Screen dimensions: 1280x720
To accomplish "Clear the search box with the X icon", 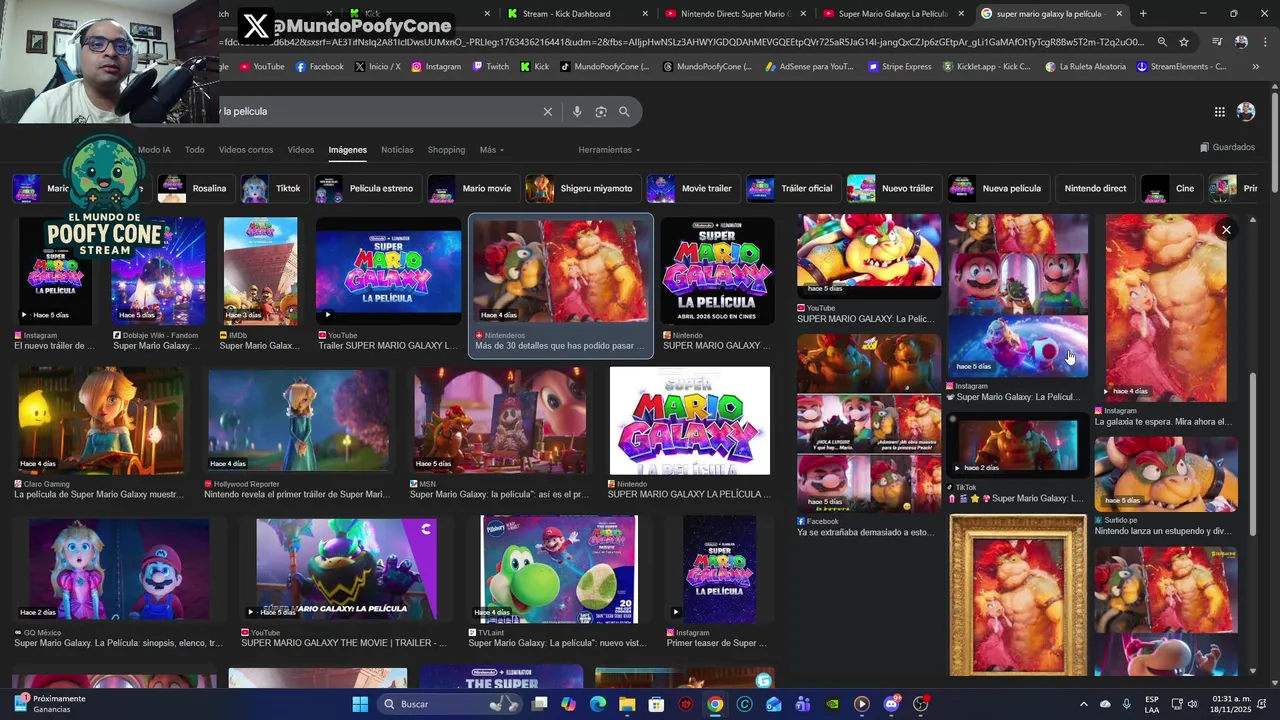I will tap(547, 111).
